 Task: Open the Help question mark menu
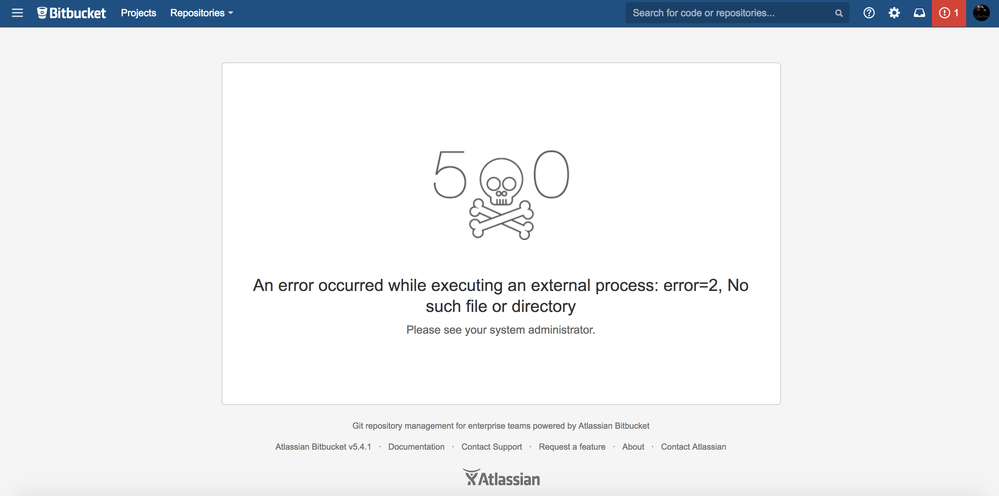869,13
